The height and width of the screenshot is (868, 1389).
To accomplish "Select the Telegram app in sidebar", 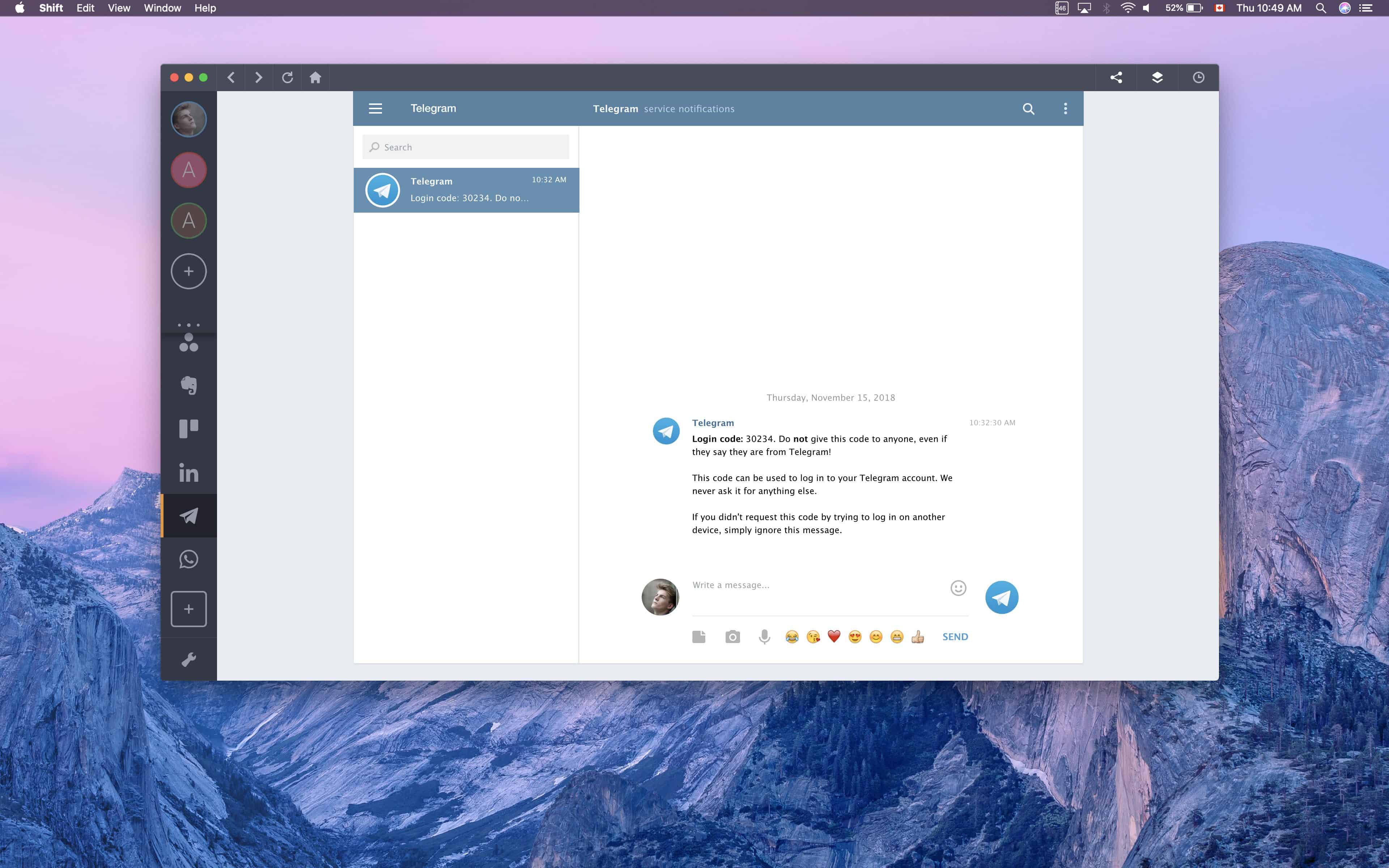I will tap(189, 515).
